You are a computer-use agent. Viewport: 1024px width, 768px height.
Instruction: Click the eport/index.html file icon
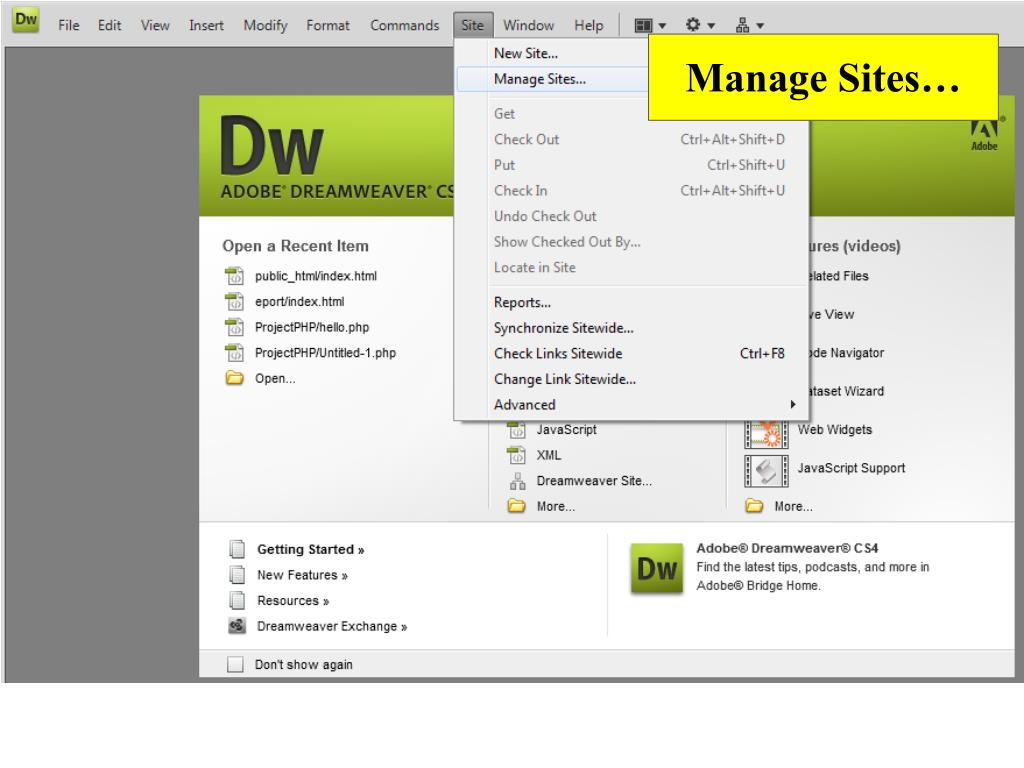(x=234, y=301)
